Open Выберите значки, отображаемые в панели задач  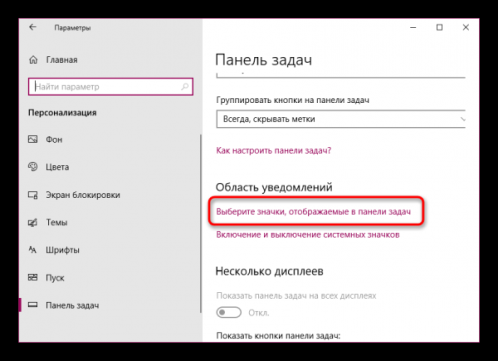click(313, 211)
